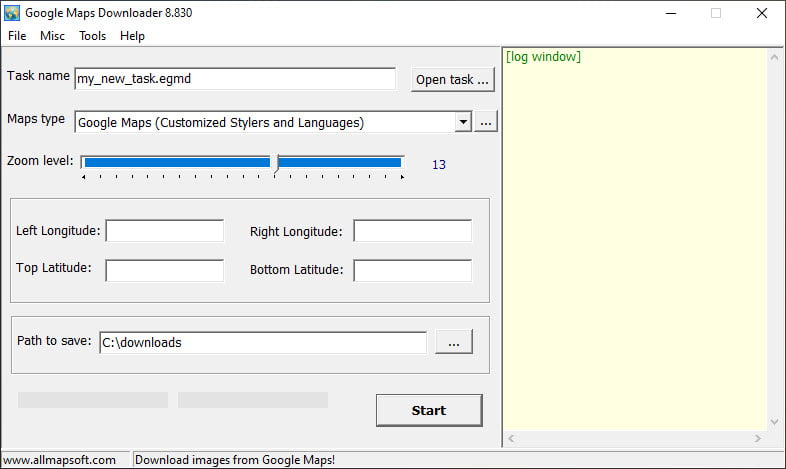
Task: Click www.allmapsoft.com in the status bar
Action: click(60, 460)
